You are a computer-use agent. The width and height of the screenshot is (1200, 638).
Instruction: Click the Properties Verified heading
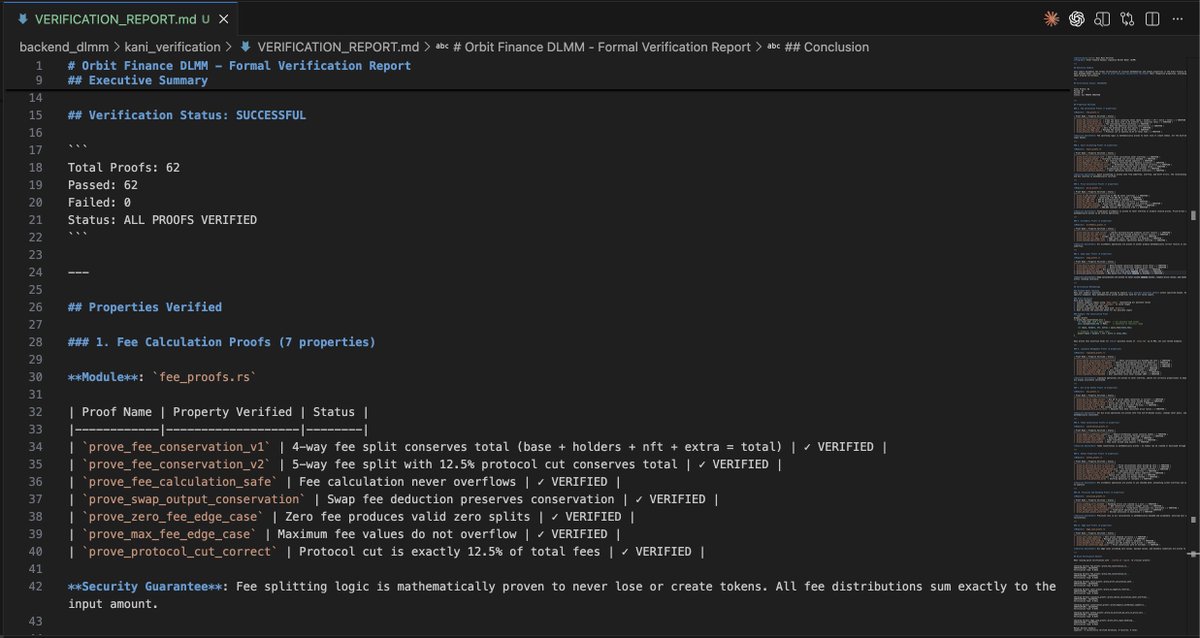click(145, 307)
